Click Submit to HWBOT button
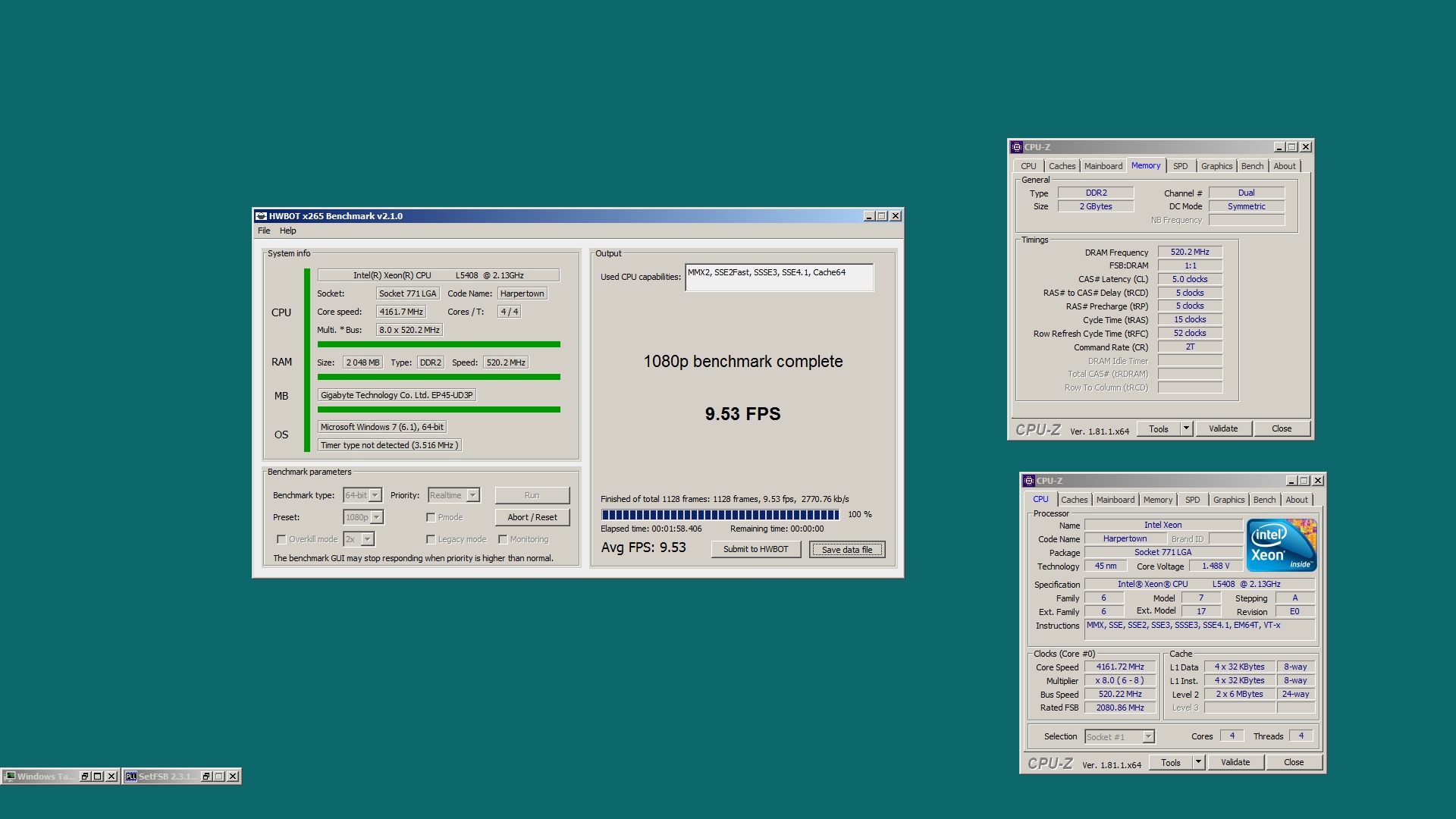 click(x=756, y=549)
